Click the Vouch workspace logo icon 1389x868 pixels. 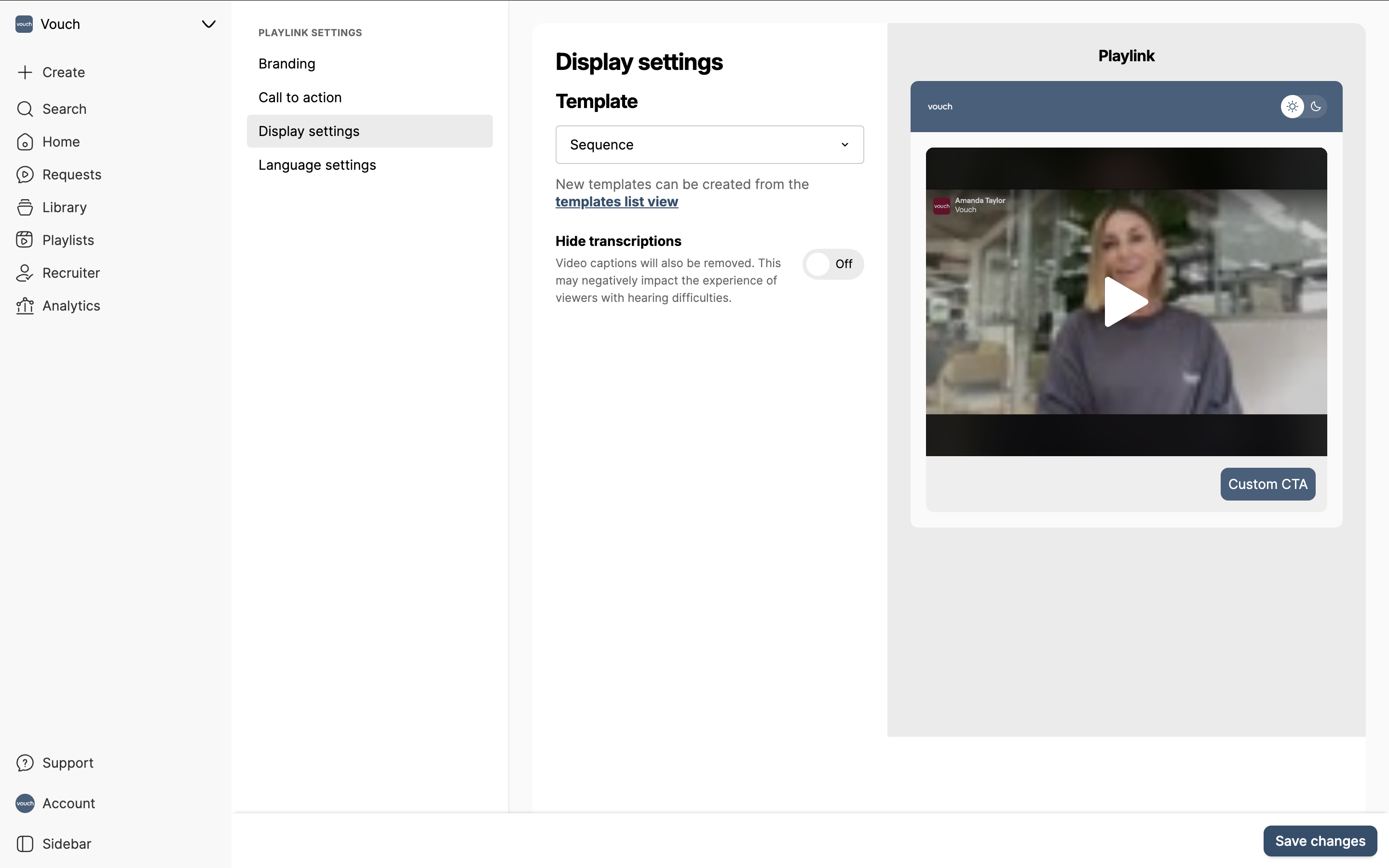24,24
